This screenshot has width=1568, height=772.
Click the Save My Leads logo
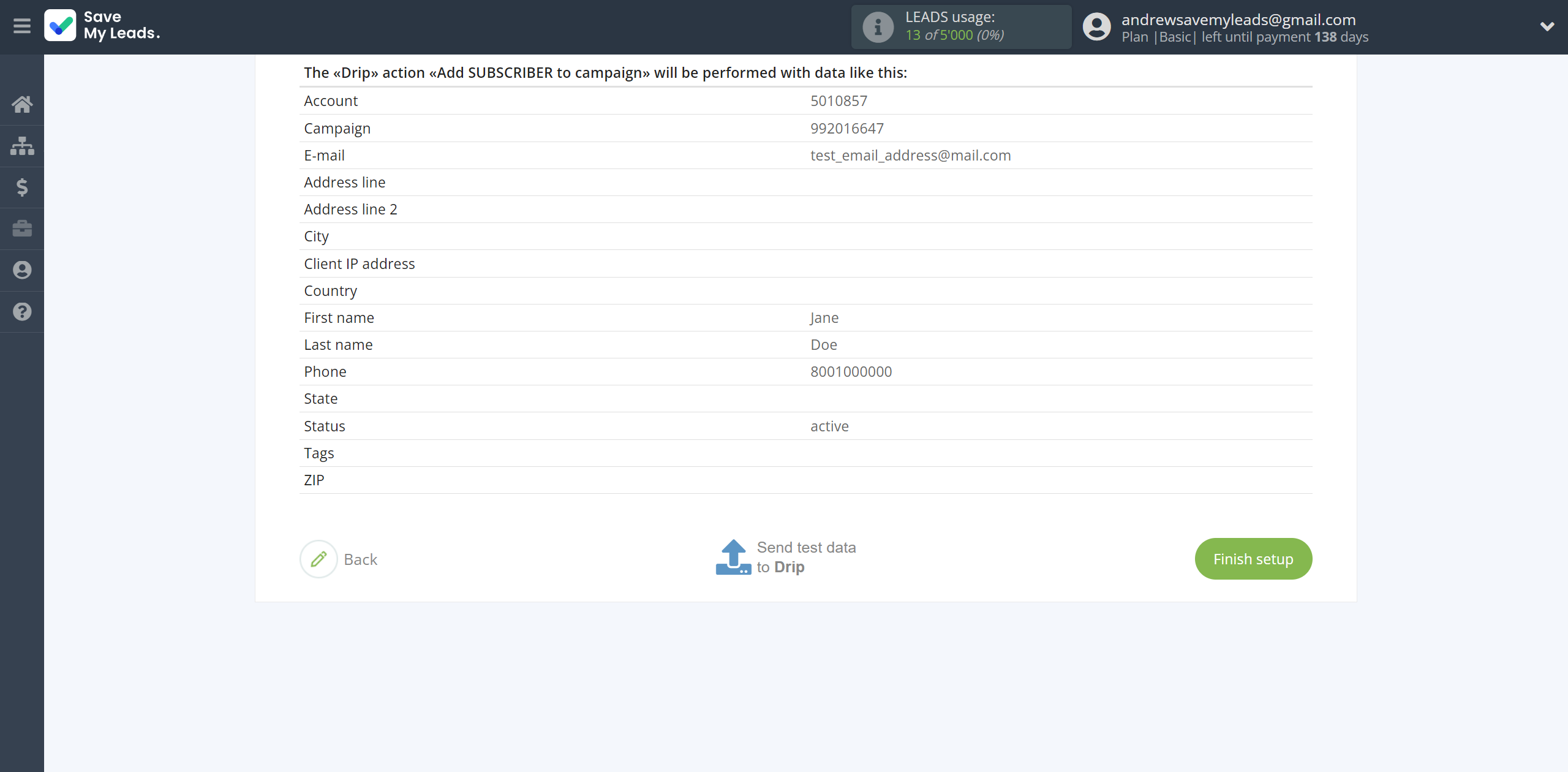(102, 26)
